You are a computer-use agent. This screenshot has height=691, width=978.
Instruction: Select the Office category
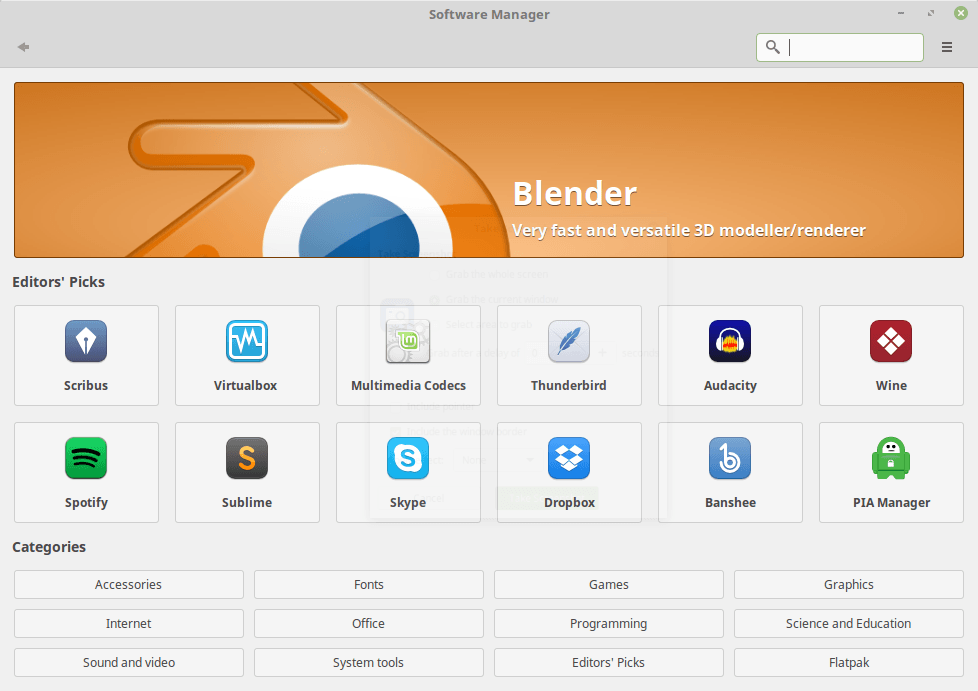369,624
